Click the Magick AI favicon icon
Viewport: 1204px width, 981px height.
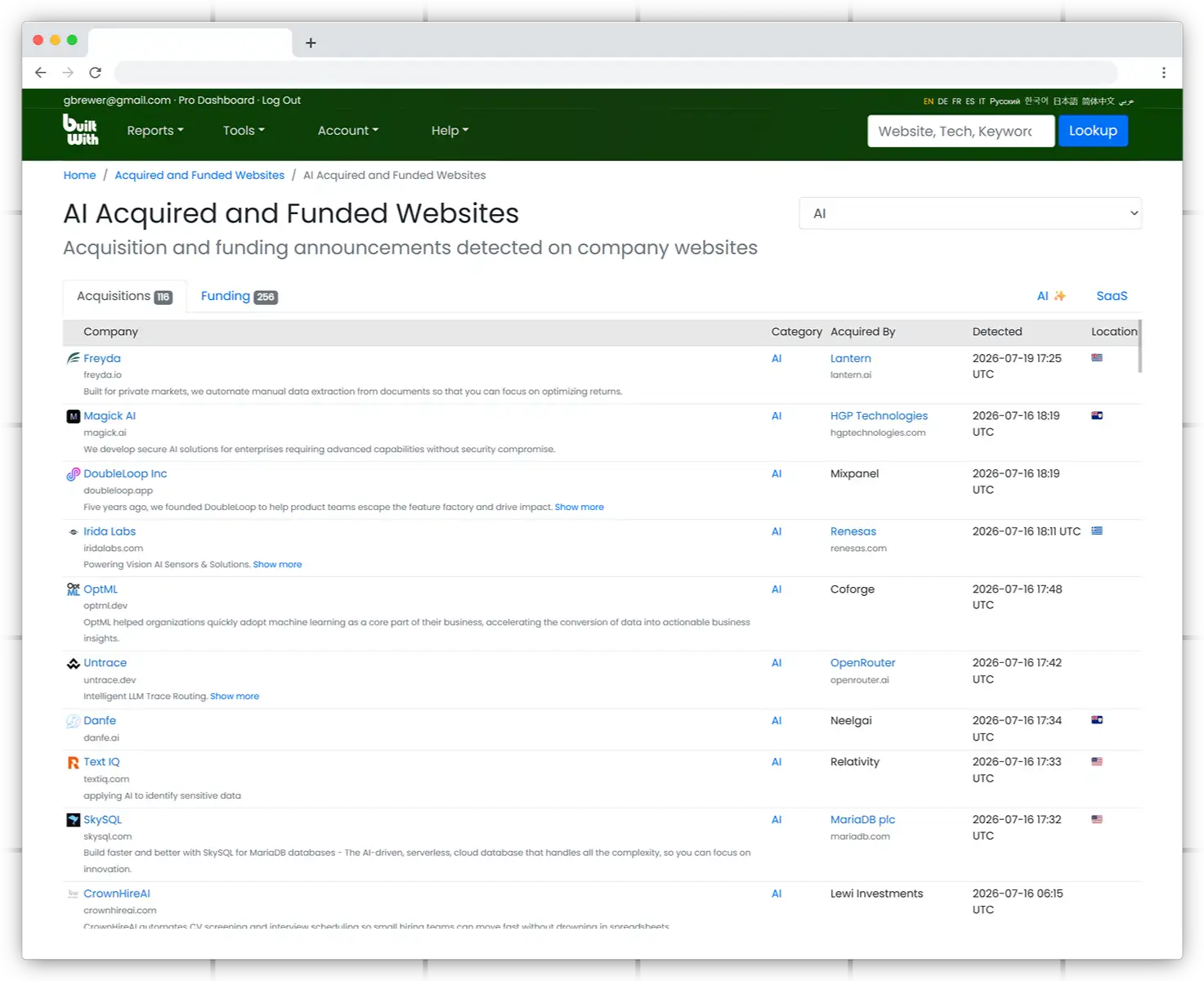(73, 416)
